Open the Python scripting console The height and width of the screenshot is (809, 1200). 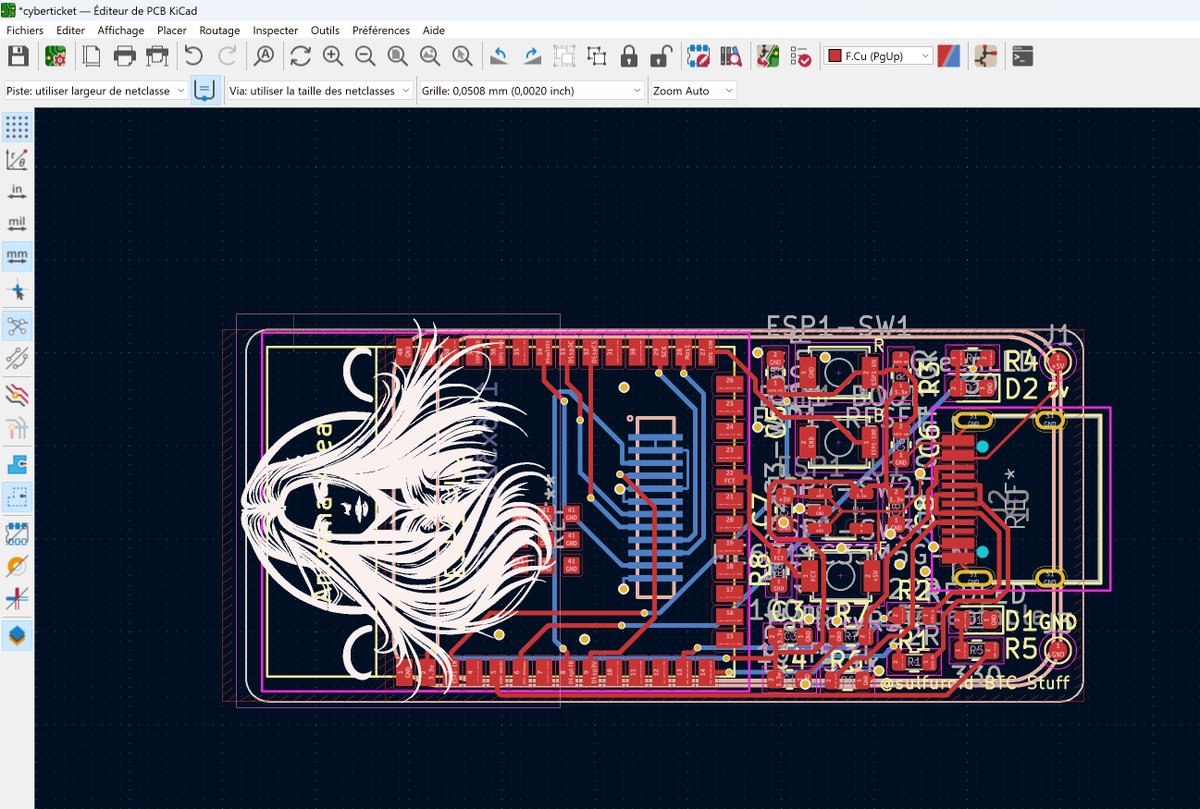pyautogui.click(x=1022, y=56)
